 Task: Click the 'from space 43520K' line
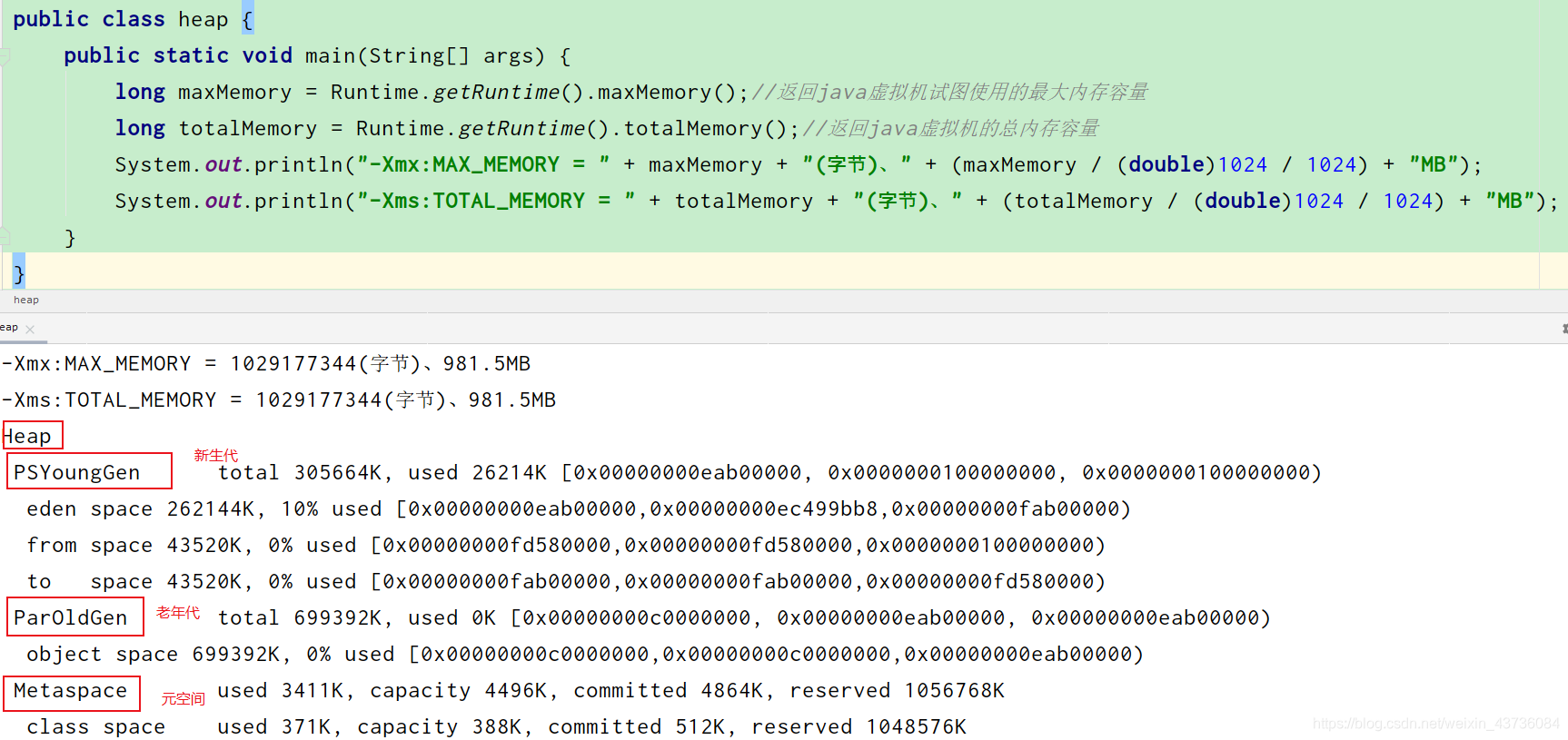pyautogui.click(x=566, y=546)
